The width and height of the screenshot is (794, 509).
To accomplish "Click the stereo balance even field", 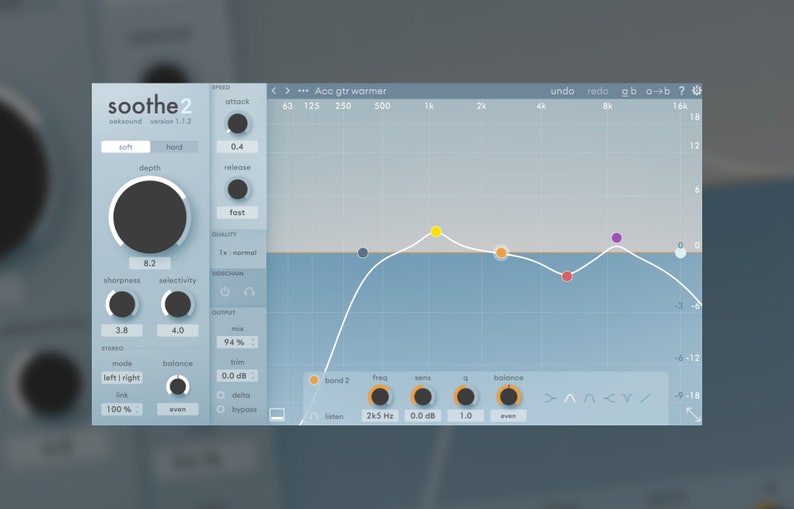I will (x=178, y=409).
